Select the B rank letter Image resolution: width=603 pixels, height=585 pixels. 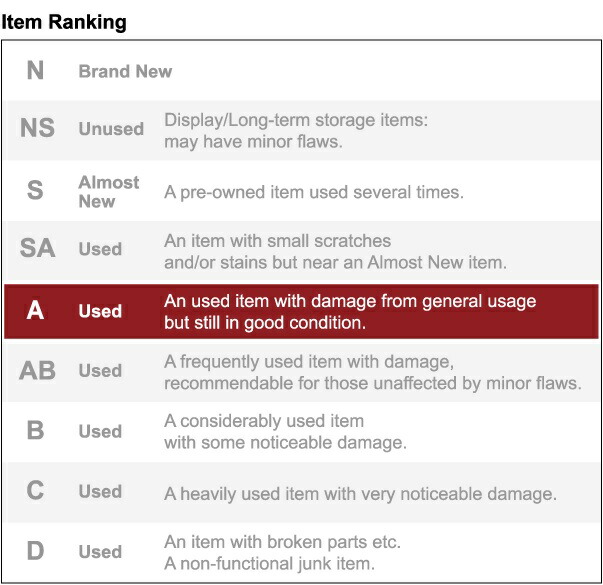[x=35, y=431]
